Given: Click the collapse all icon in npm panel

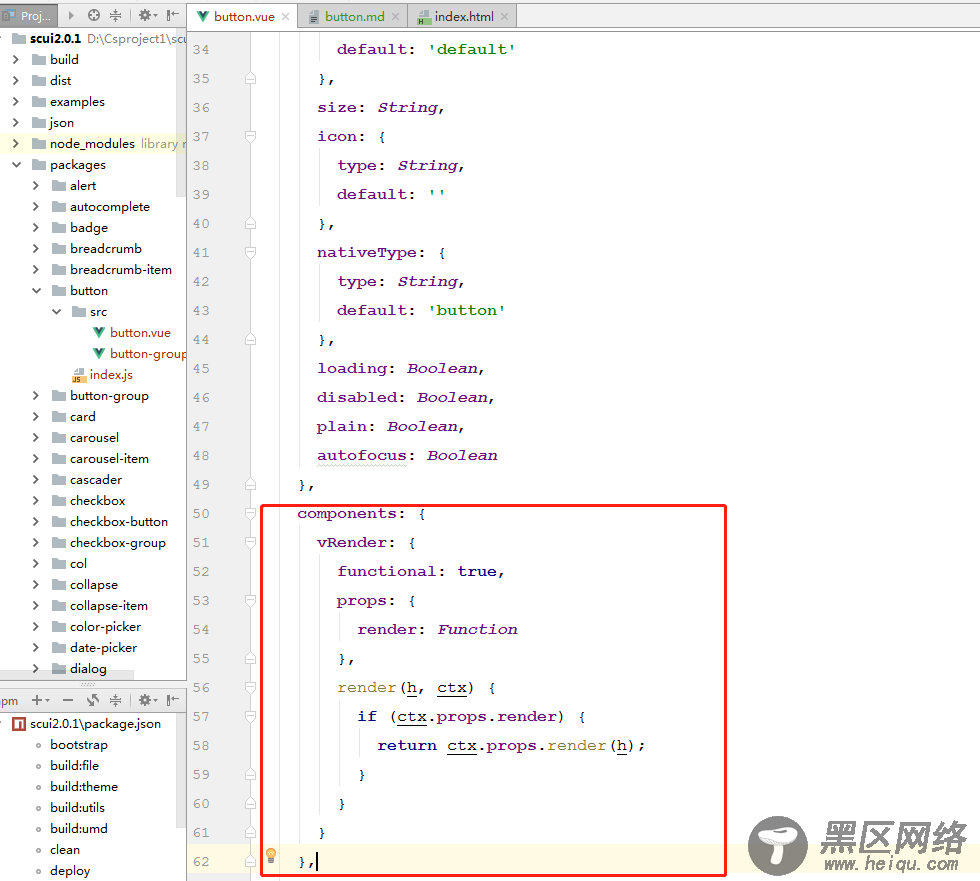Looking at the screenshot, I should [x=116, y=700].
